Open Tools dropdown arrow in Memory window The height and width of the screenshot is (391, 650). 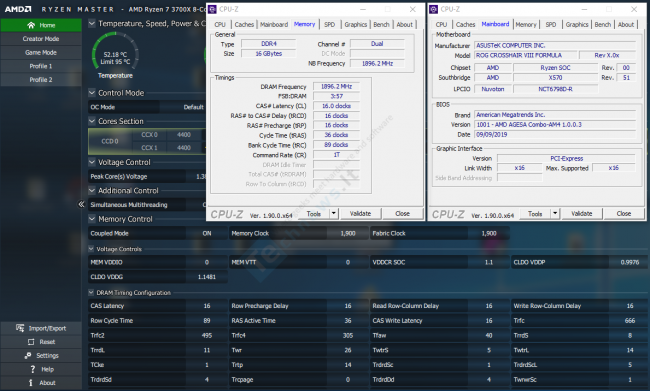334,214
